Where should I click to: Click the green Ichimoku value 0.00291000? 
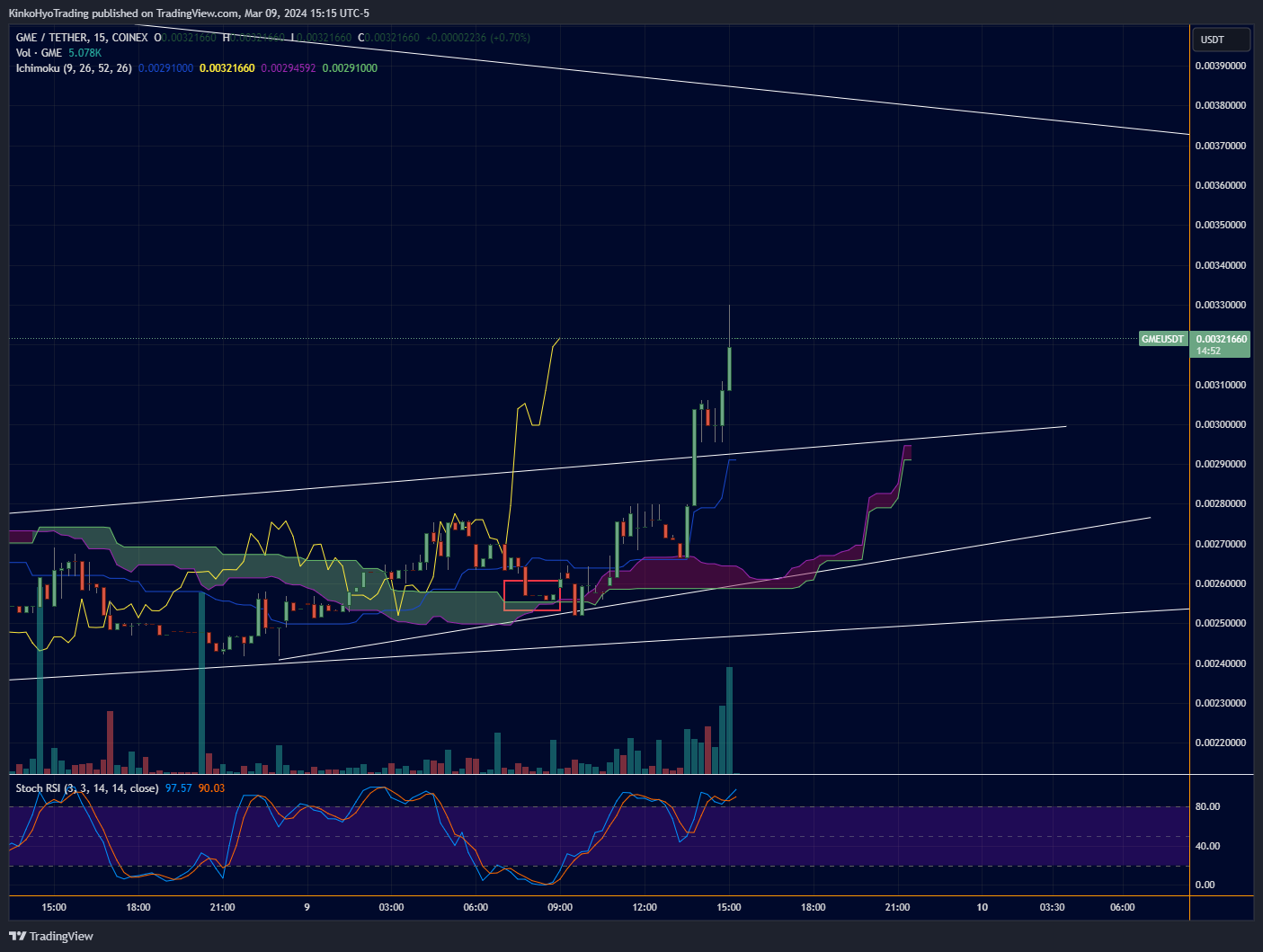coord(350,68)
